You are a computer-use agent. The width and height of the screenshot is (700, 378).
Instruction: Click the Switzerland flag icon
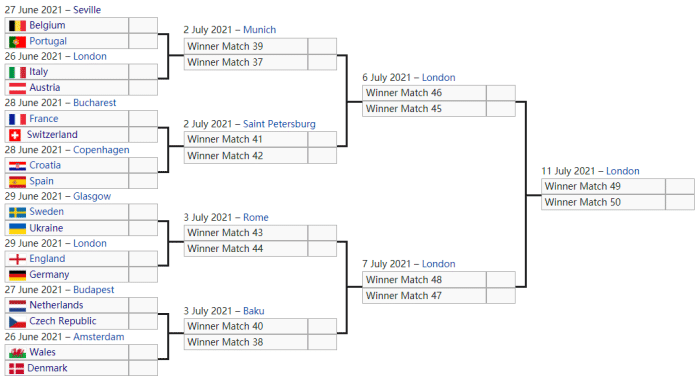click(15, 135)
